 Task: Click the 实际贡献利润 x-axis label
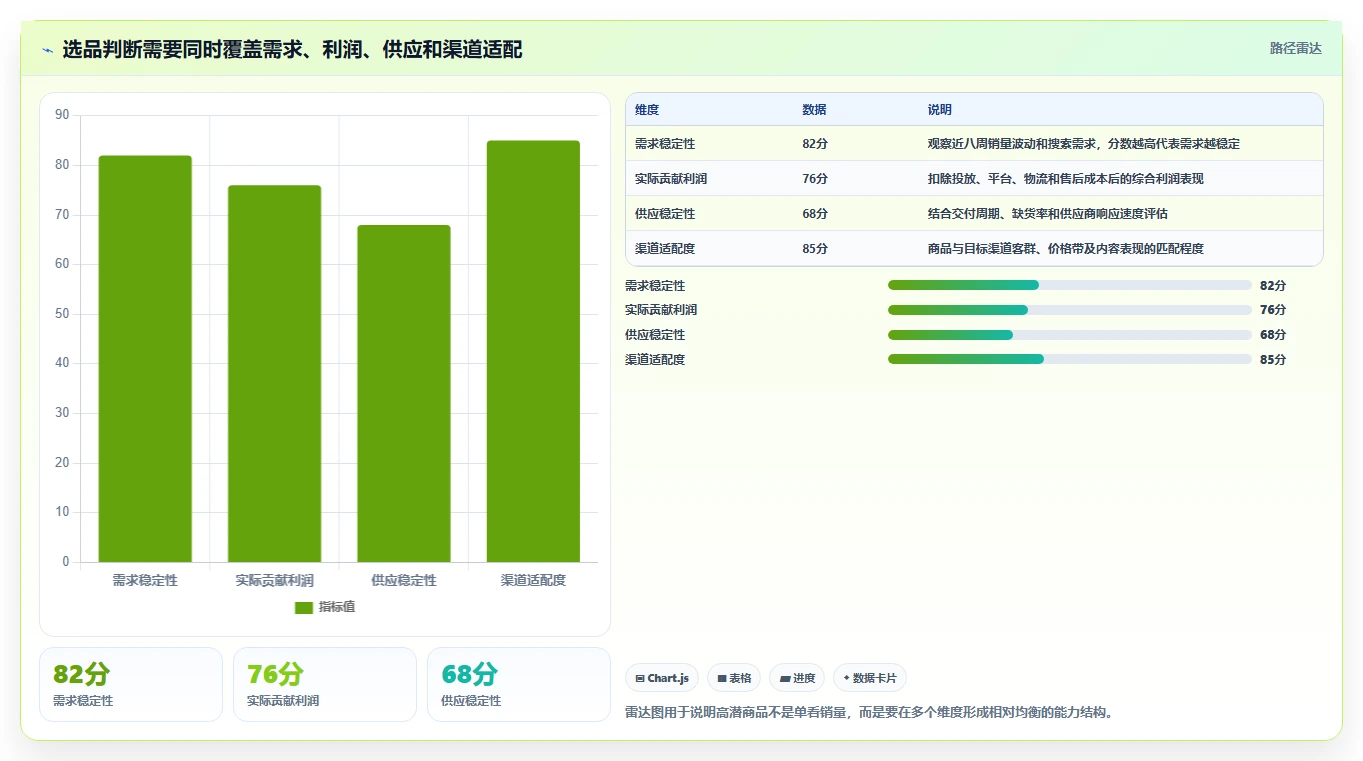[275, 580]
